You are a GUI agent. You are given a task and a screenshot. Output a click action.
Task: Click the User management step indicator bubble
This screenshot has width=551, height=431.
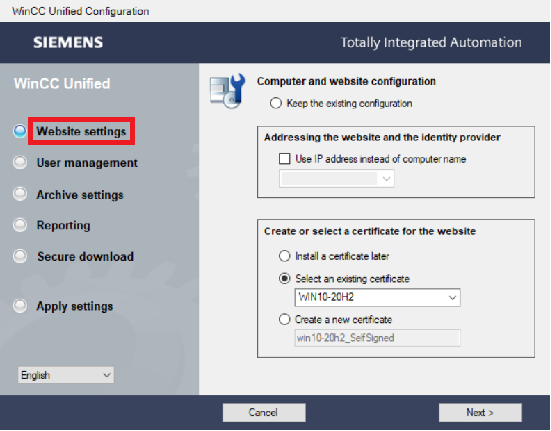coord(20,163)
